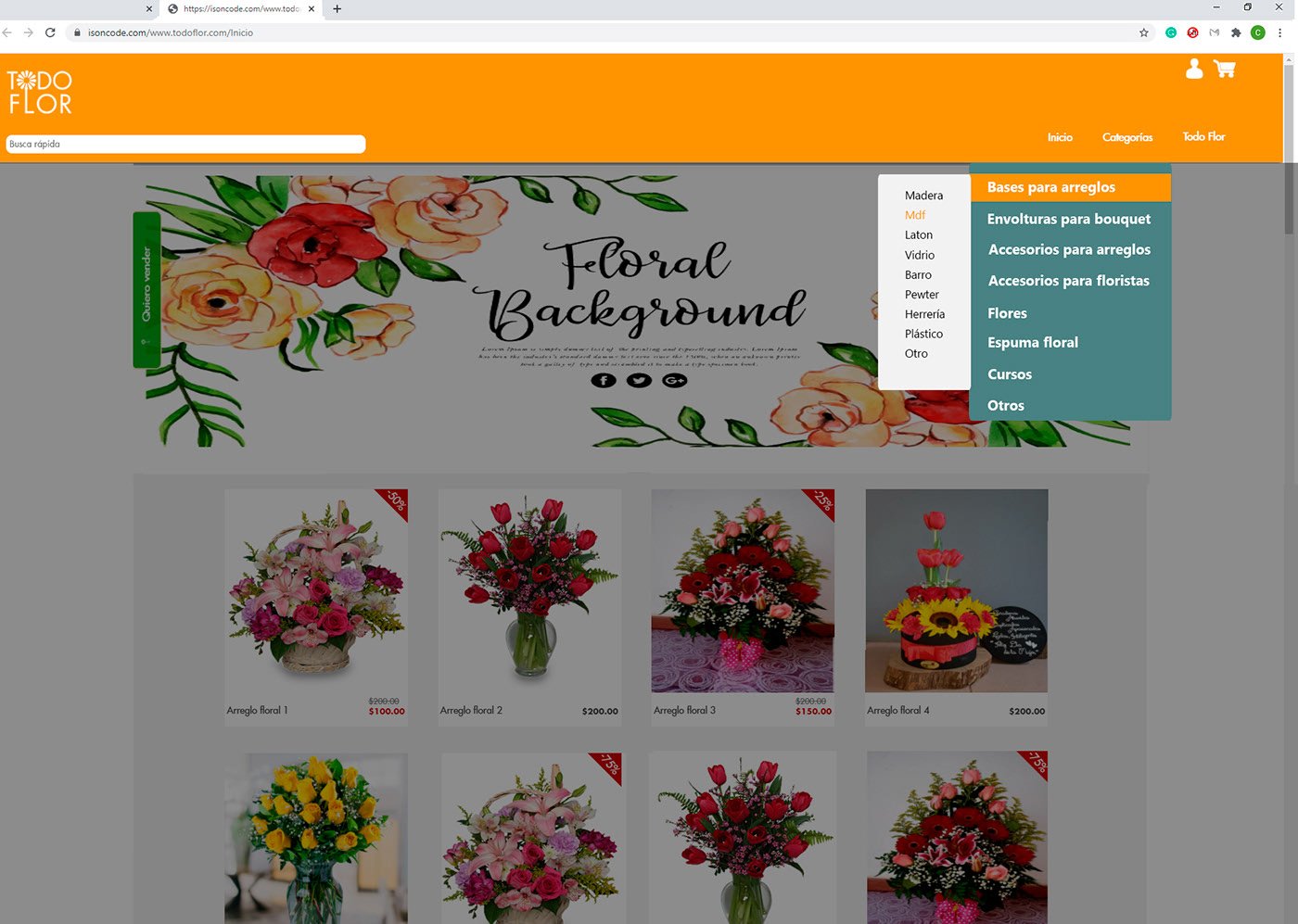The width and height of the screenshot is (1298, 924).
Task: Go to Inicio in the navigation
Action: pos(1060,137)
